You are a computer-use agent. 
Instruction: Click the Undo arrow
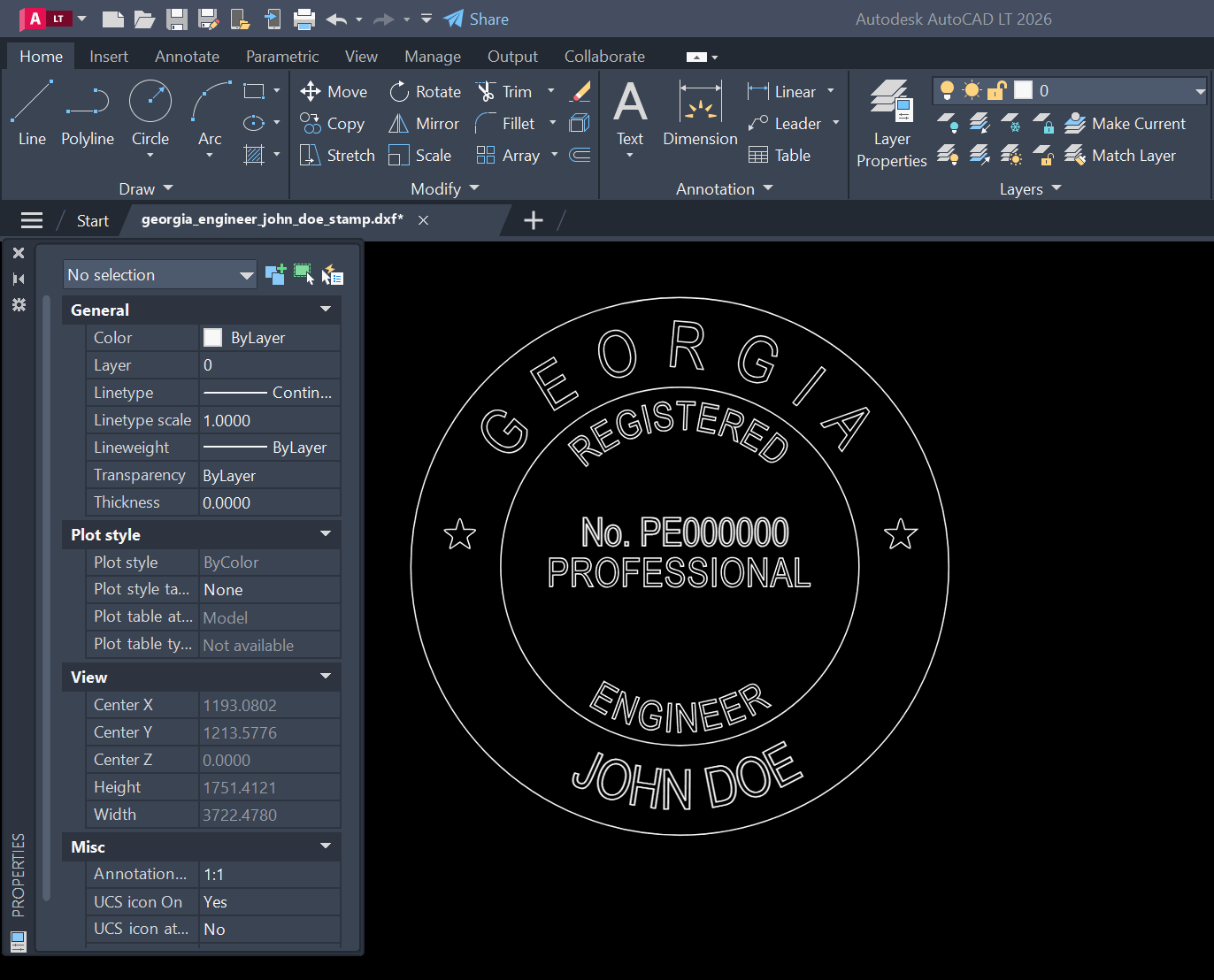tap(336, 19)
